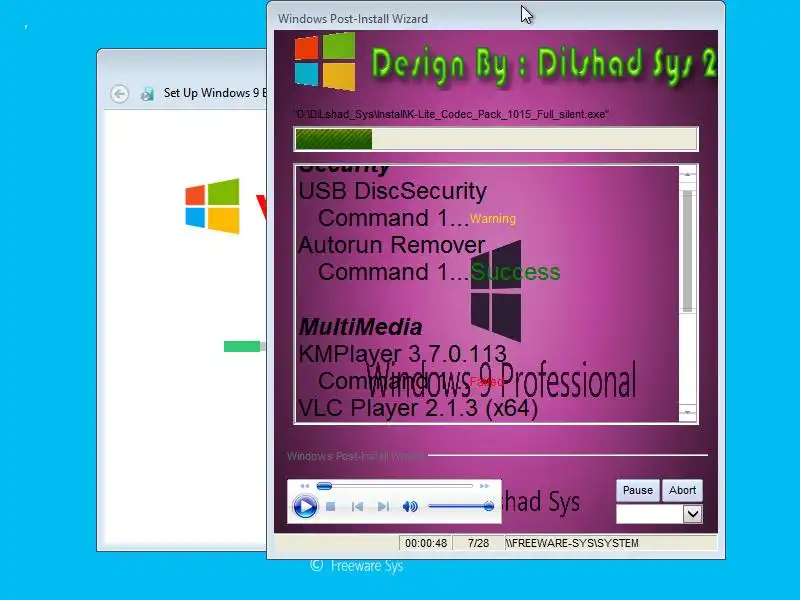Viewport: 800px width, 600px height.
Task: Click the fast-forward arrows above seek bar
Action: coord(484,486)
